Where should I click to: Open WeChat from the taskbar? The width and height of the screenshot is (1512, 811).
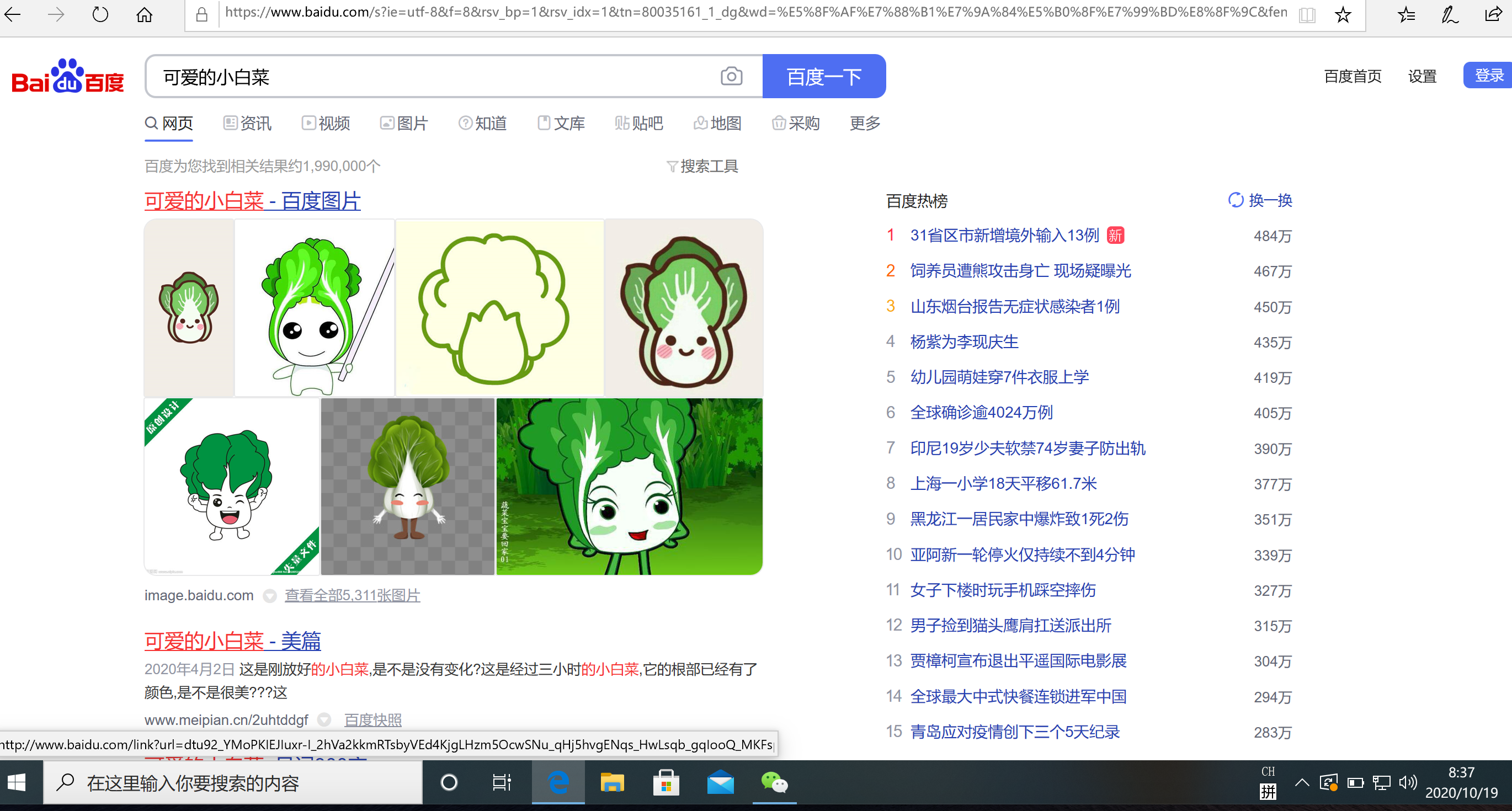[x=774, y=783]
